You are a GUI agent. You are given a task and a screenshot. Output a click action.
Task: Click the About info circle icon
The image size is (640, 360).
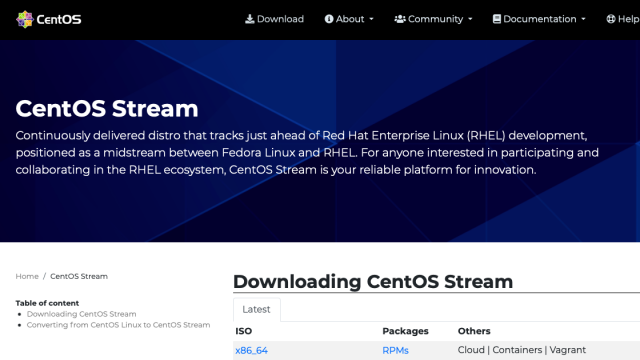click(329, 19)
